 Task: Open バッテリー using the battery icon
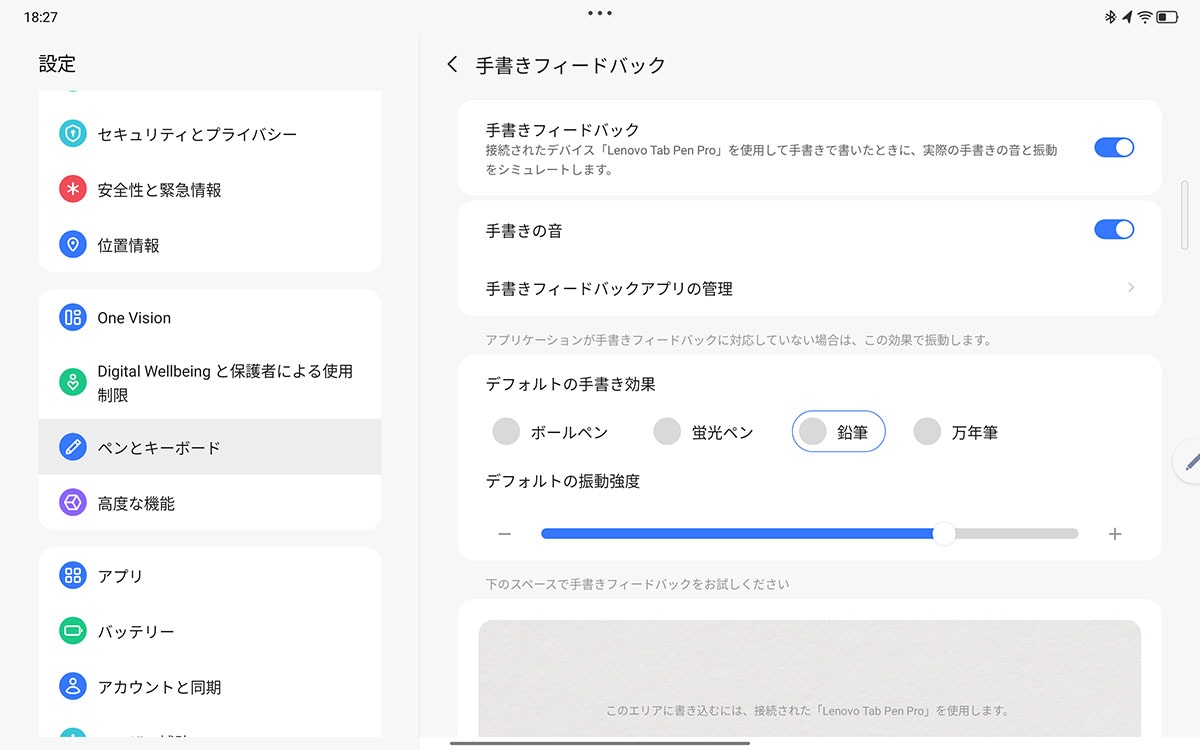71,631
